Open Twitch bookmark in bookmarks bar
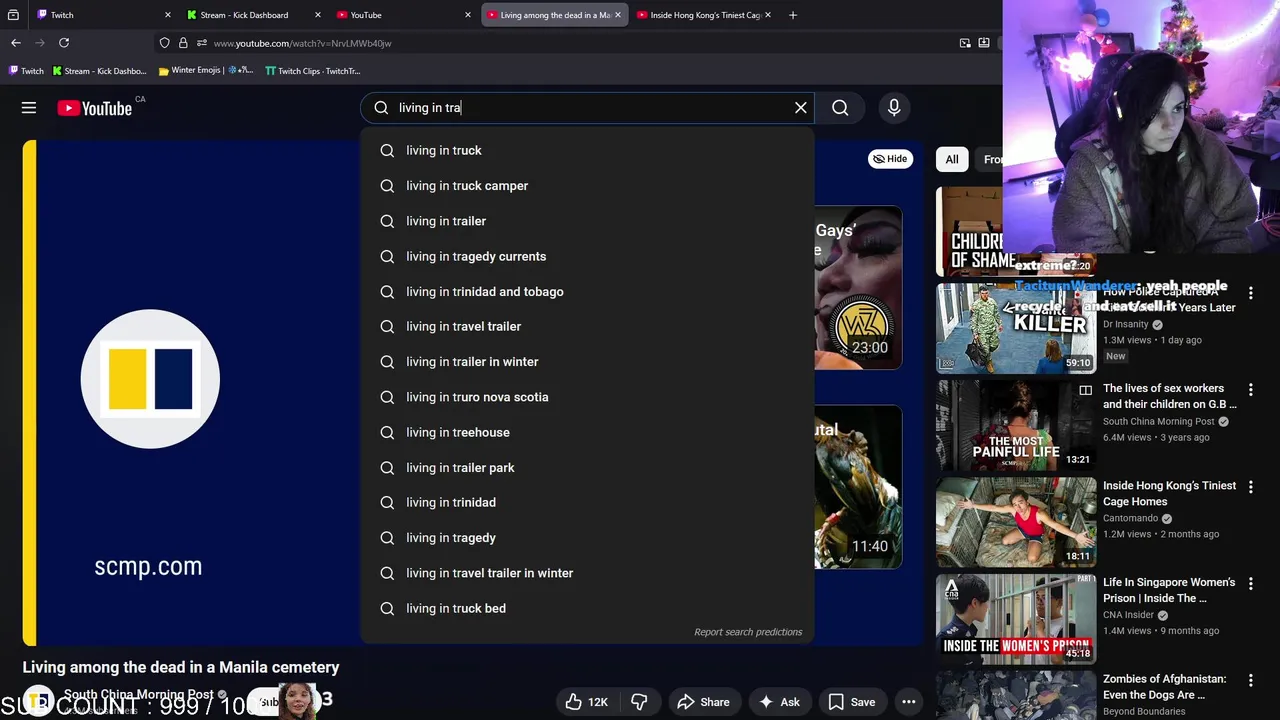The width and height of the screenshot is (1280, 720). click(x=26, y=71)
